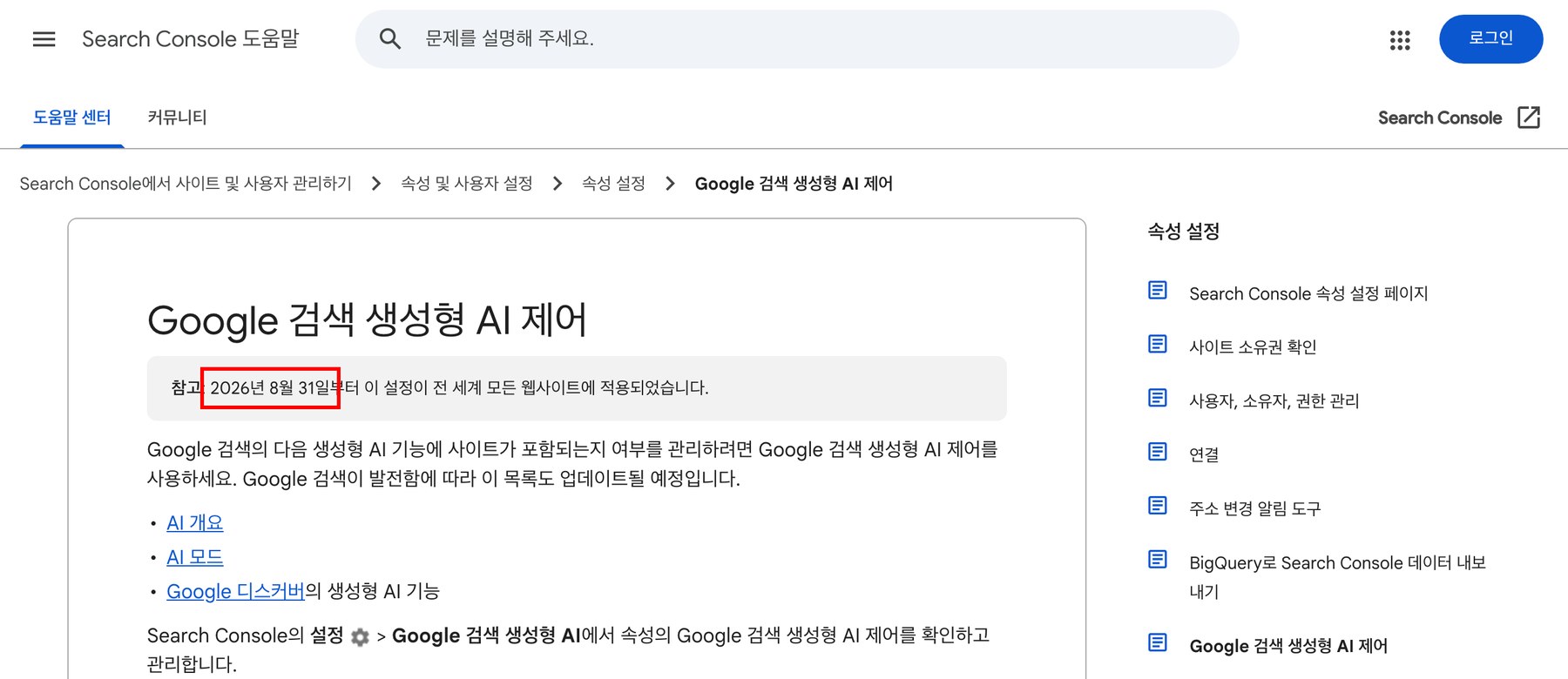Viewport: 1568px width, 679px height.
Task: Switch to the 도움말 센터 tab
Action: [x=71, y=118]
